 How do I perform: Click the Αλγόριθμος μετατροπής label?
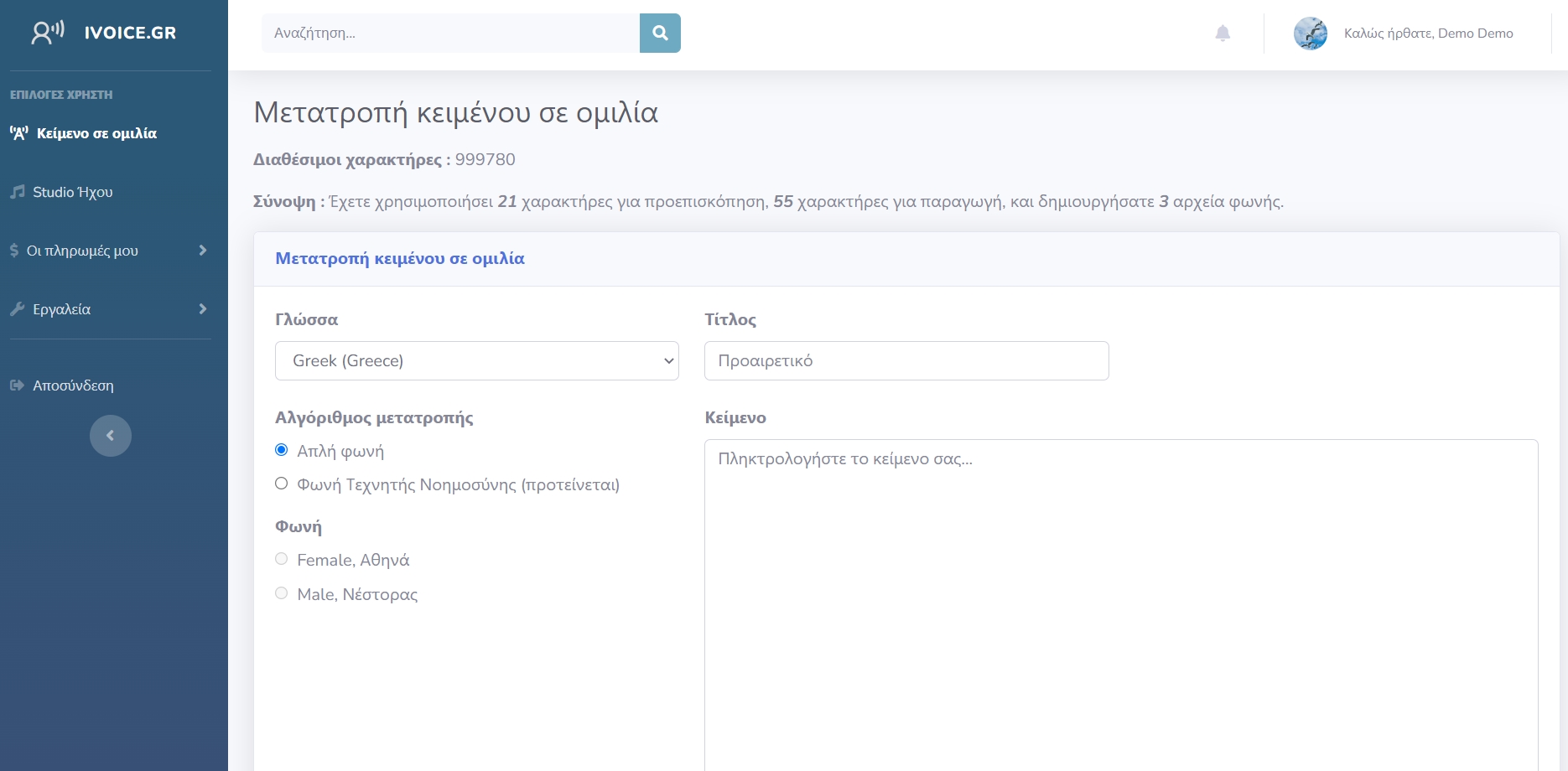tap(374, 417)
